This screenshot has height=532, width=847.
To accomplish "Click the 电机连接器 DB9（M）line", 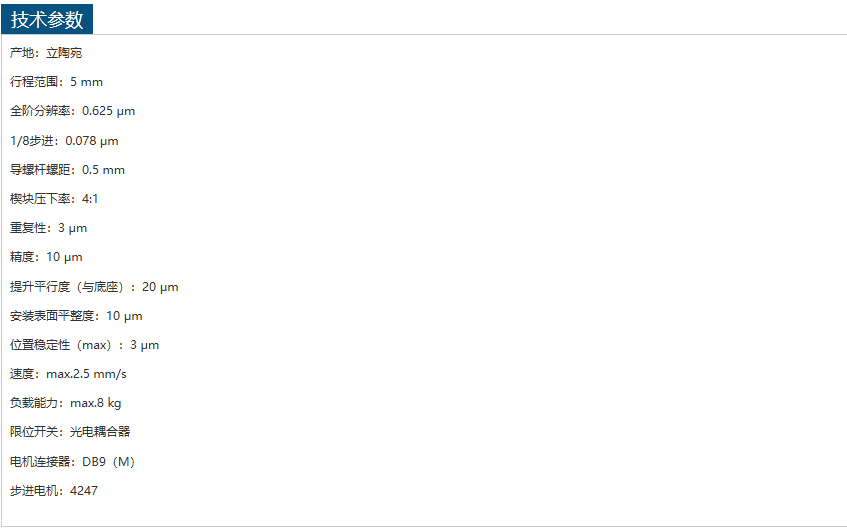I will coord(72,462).
